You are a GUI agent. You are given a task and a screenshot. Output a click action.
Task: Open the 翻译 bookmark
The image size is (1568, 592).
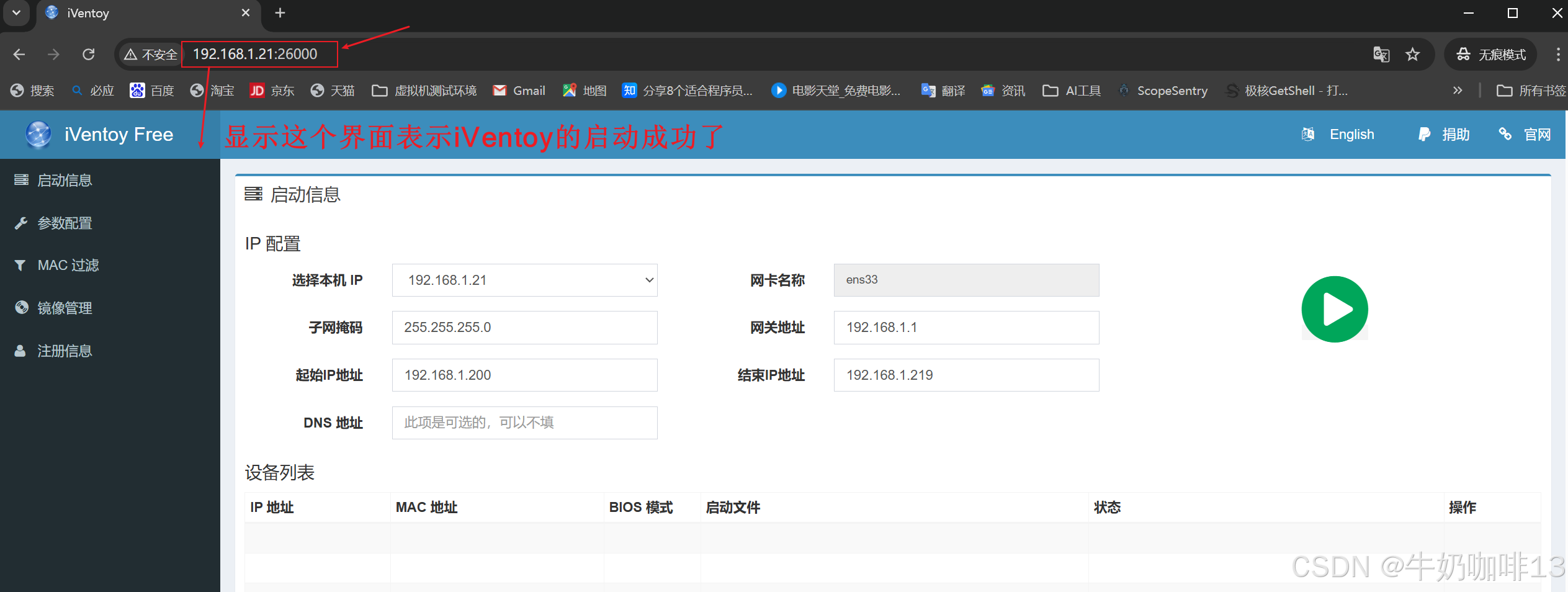pyautogui.click(x=943, y=91)
